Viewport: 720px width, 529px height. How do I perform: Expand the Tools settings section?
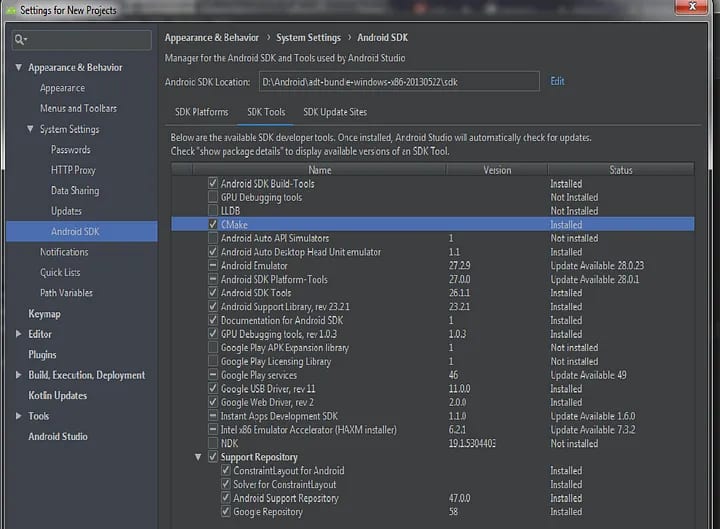click(x=18, y=416)
